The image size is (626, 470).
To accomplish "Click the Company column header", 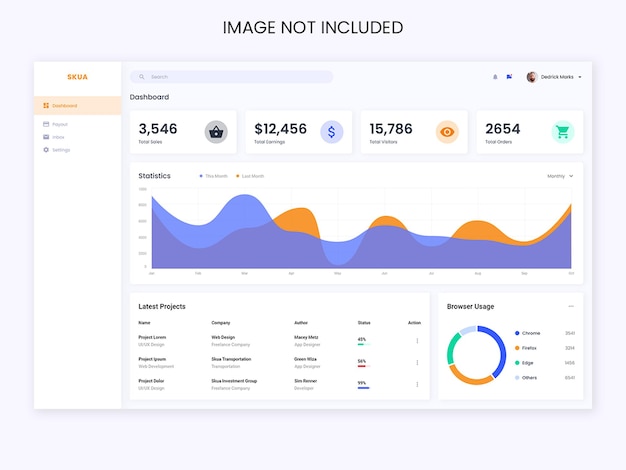I will pos(221,323).
